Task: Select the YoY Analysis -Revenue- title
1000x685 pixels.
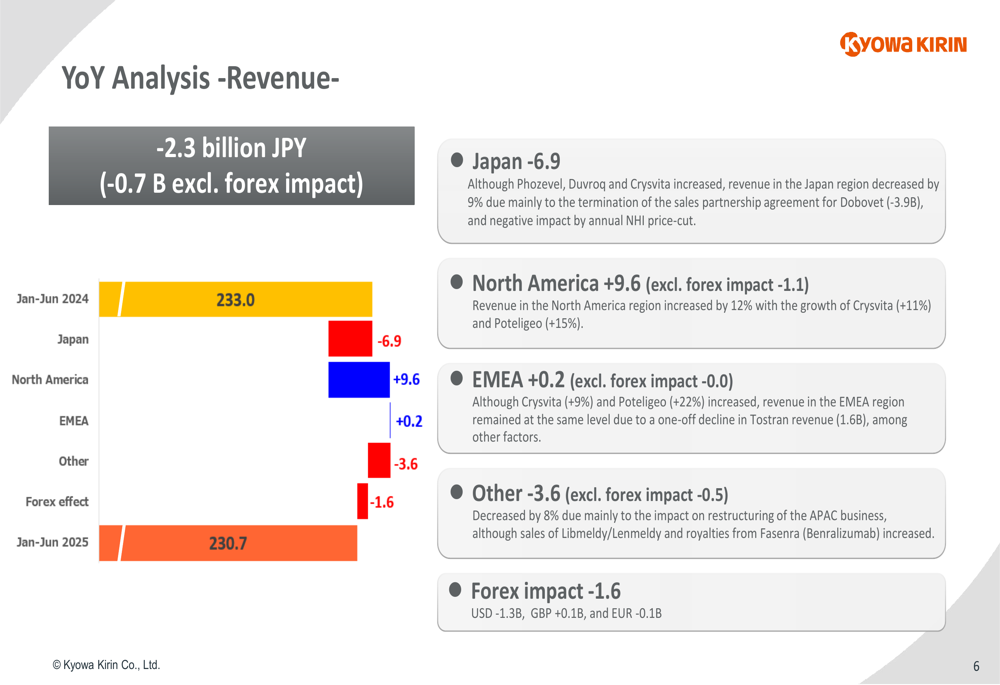Action: 200,77
